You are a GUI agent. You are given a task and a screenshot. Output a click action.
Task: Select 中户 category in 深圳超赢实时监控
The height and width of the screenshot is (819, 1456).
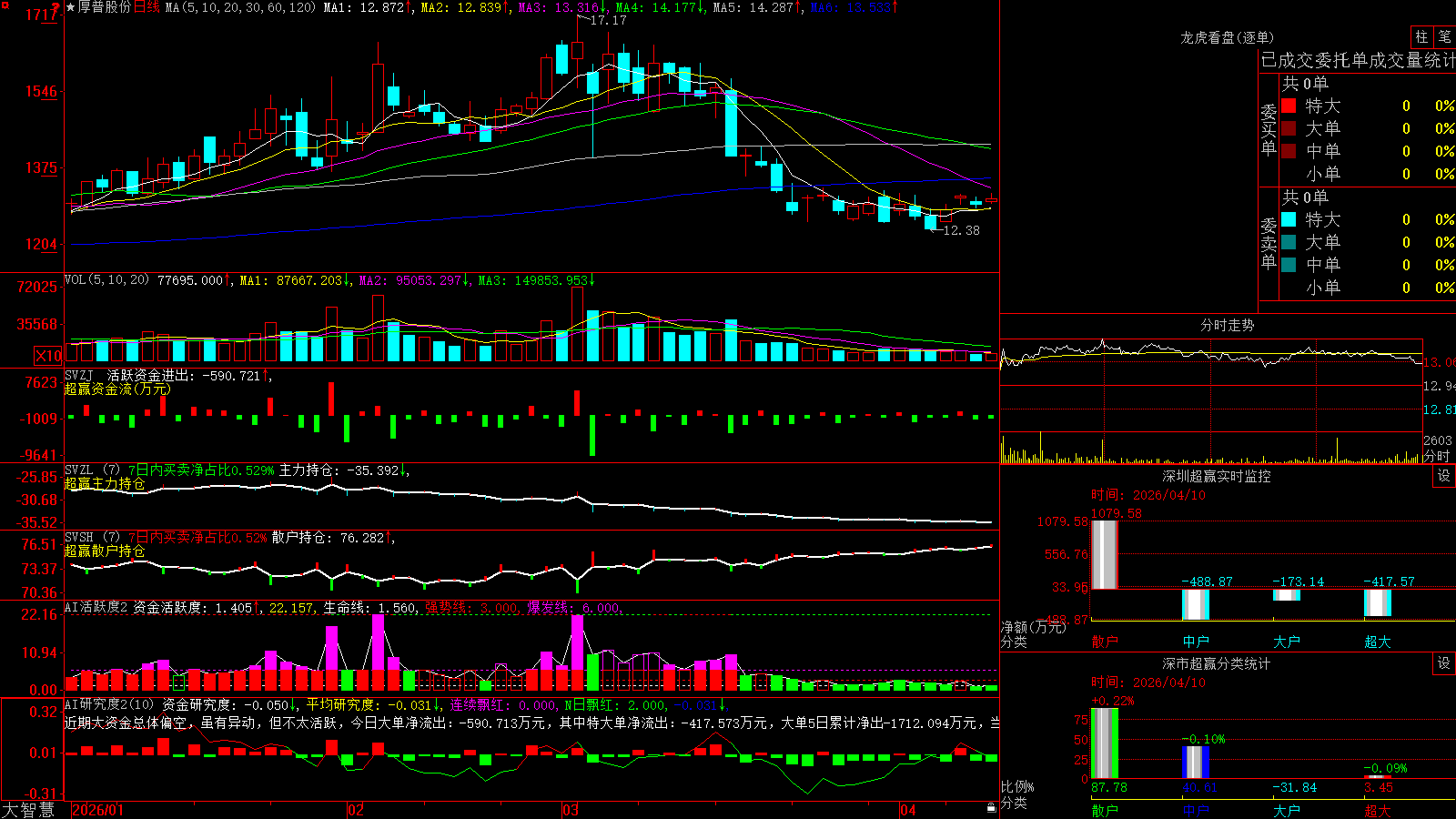point(1196,642)
